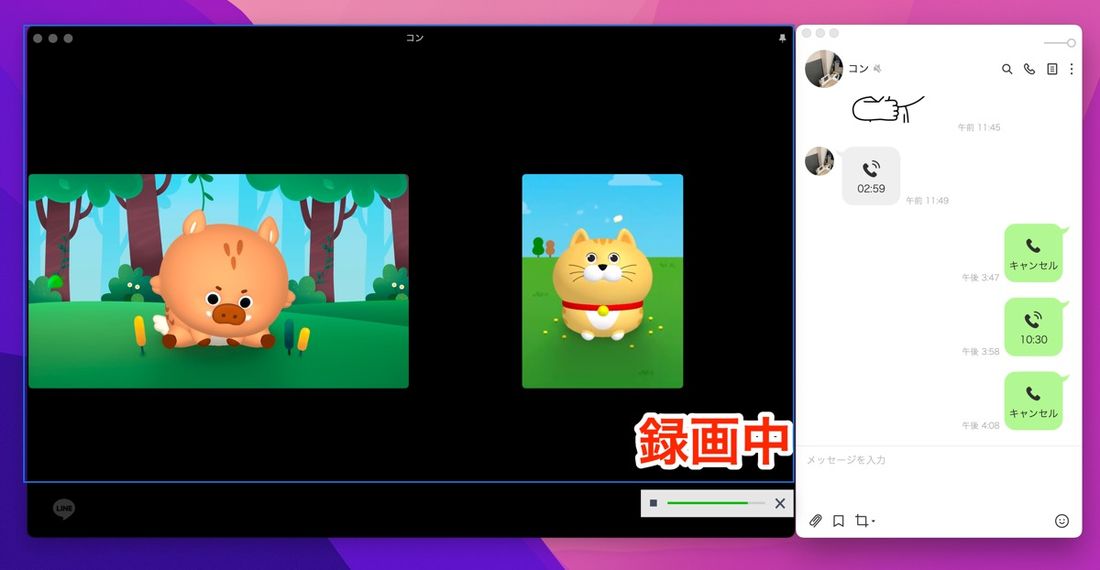Open the three-dot more menu in the chat
Screen dimensions: 1100x570
click(1071, 69)
